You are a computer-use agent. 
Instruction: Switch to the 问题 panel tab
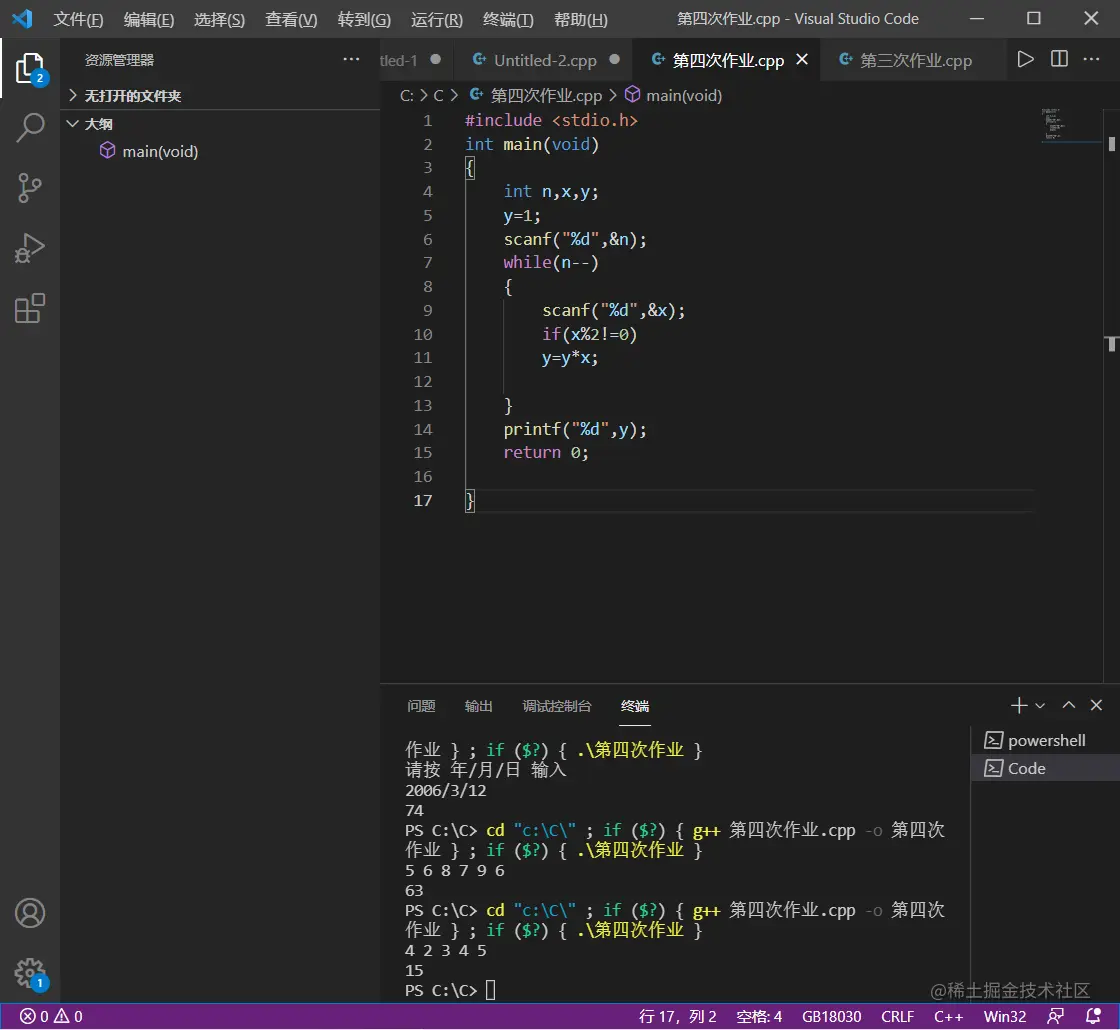pyautogui.click(x=421, y=706)
